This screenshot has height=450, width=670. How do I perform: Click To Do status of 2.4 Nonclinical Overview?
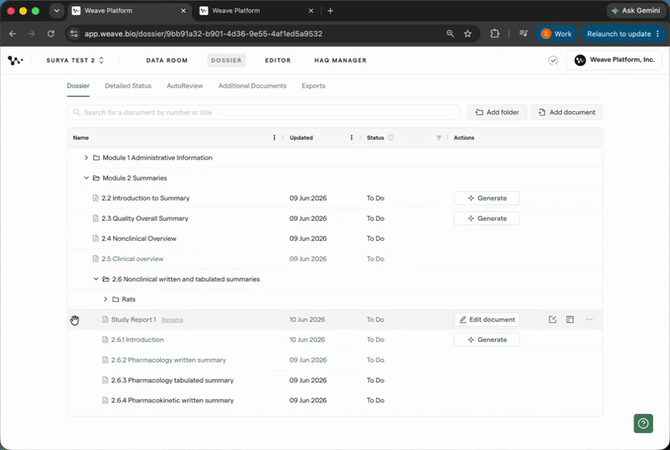[376, 238]
